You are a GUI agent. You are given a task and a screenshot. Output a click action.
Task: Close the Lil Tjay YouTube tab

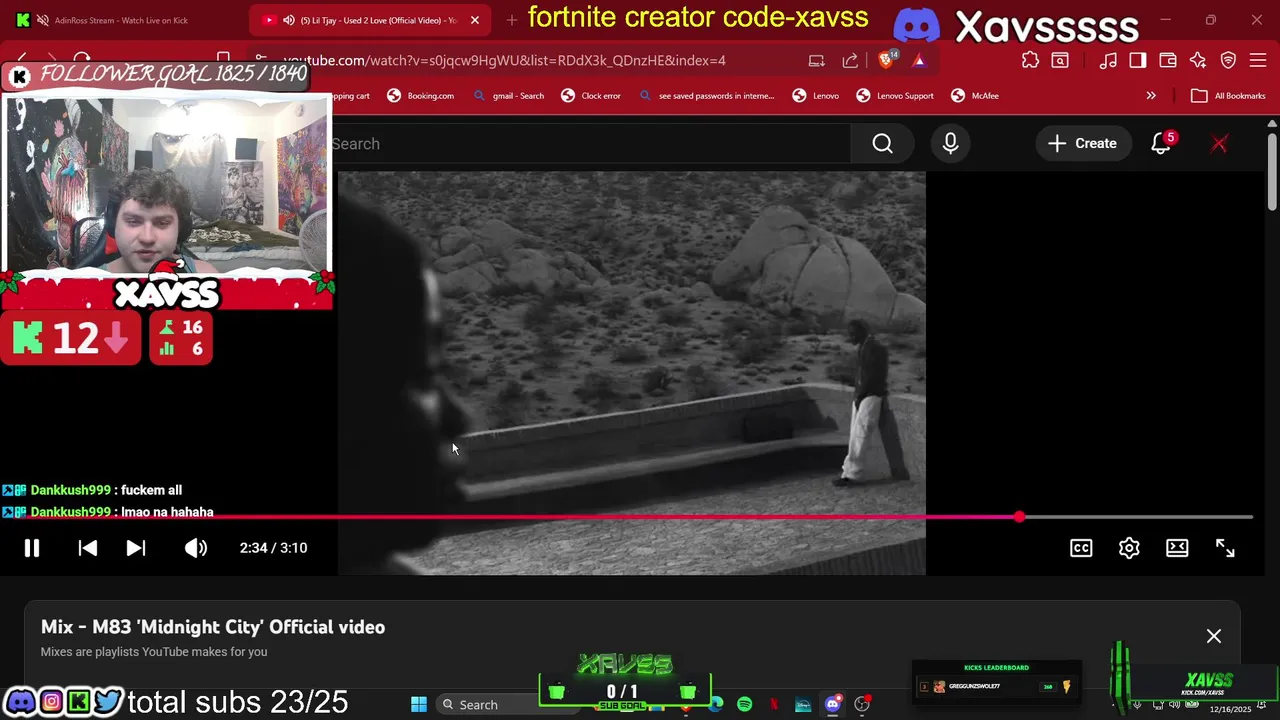[x=475, y=20]
